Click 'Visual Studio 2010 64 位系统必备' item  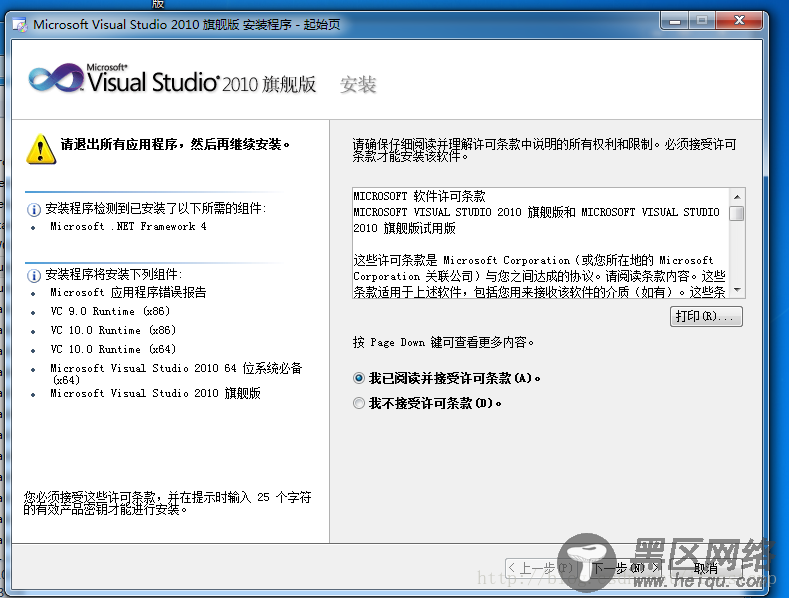176,373
